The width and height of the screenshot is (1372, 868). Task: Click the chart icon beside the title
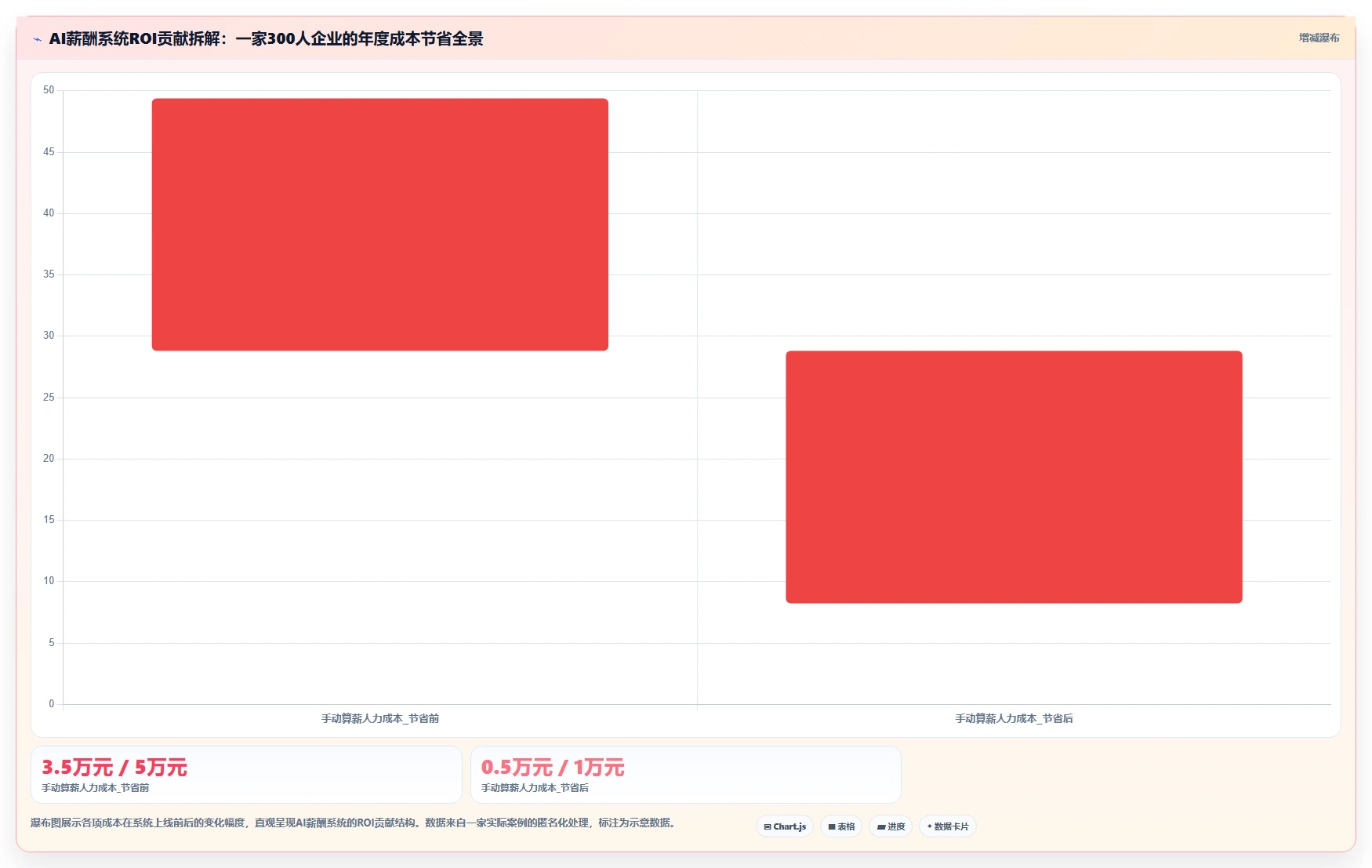tap(37, 39)
